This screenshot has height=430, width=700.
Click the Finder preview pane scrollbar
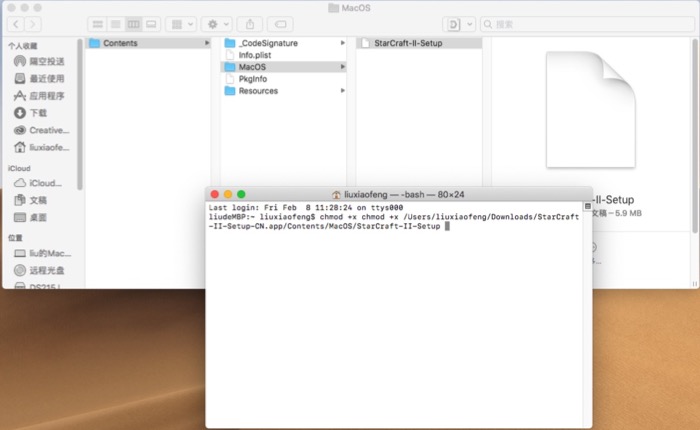tap(694, 136)
